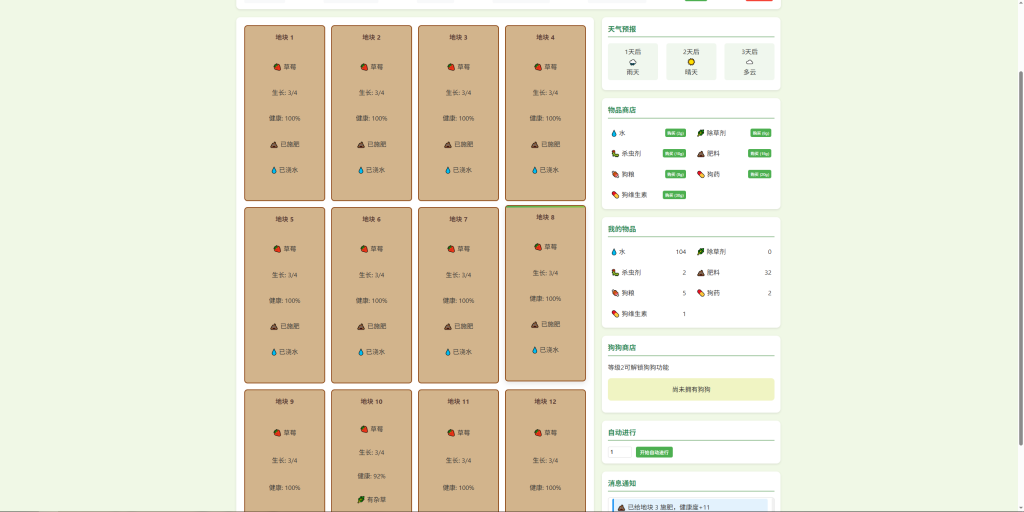
Task: Click the 天气预报 section heading
Action: [622, 29]
